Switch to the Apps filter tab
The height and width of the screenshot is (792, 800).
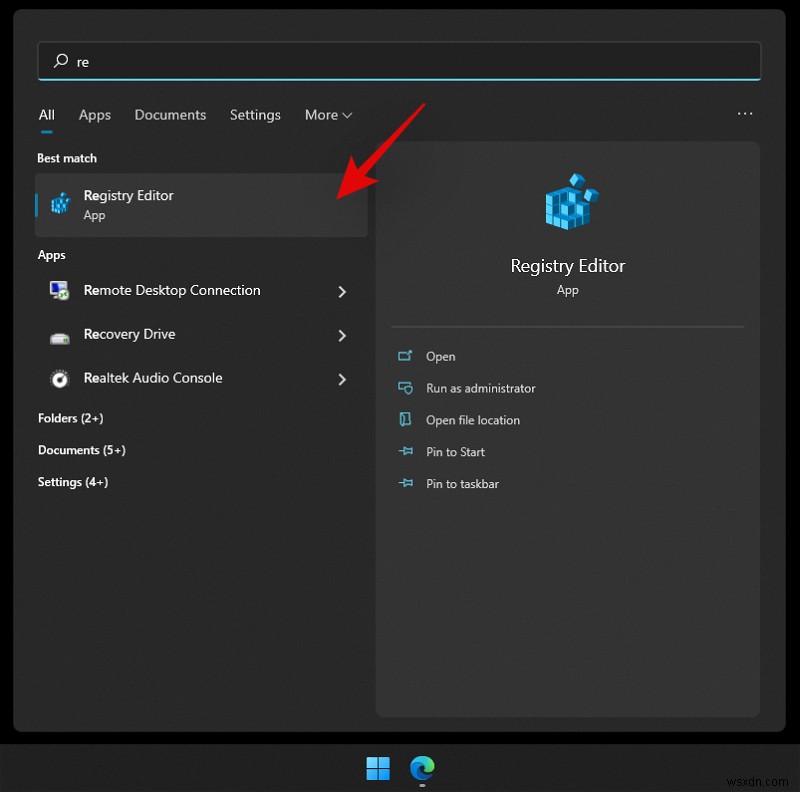click(x=94, y=115)
